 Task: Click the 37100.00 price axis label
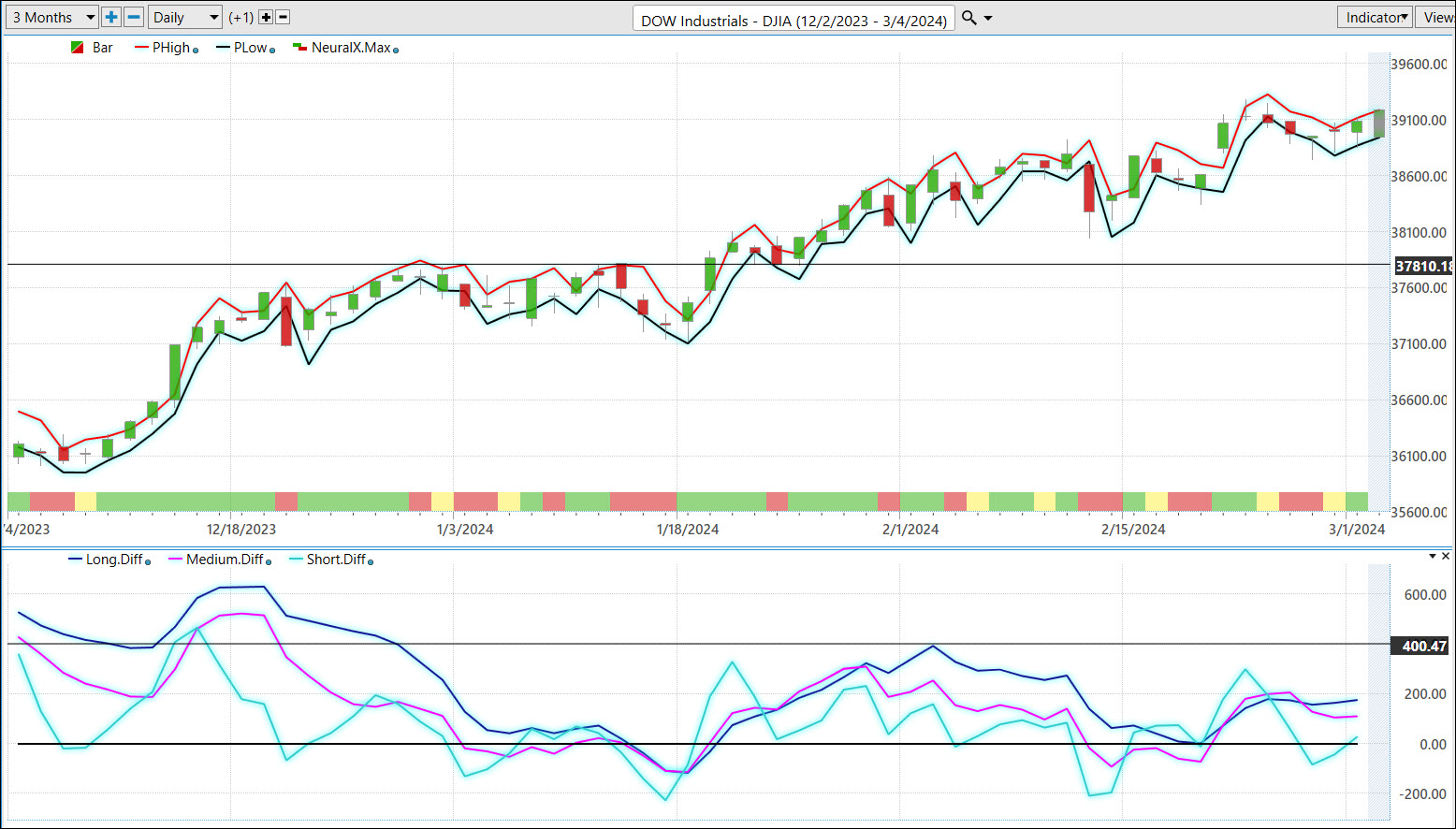click(x=1419, y=344)
